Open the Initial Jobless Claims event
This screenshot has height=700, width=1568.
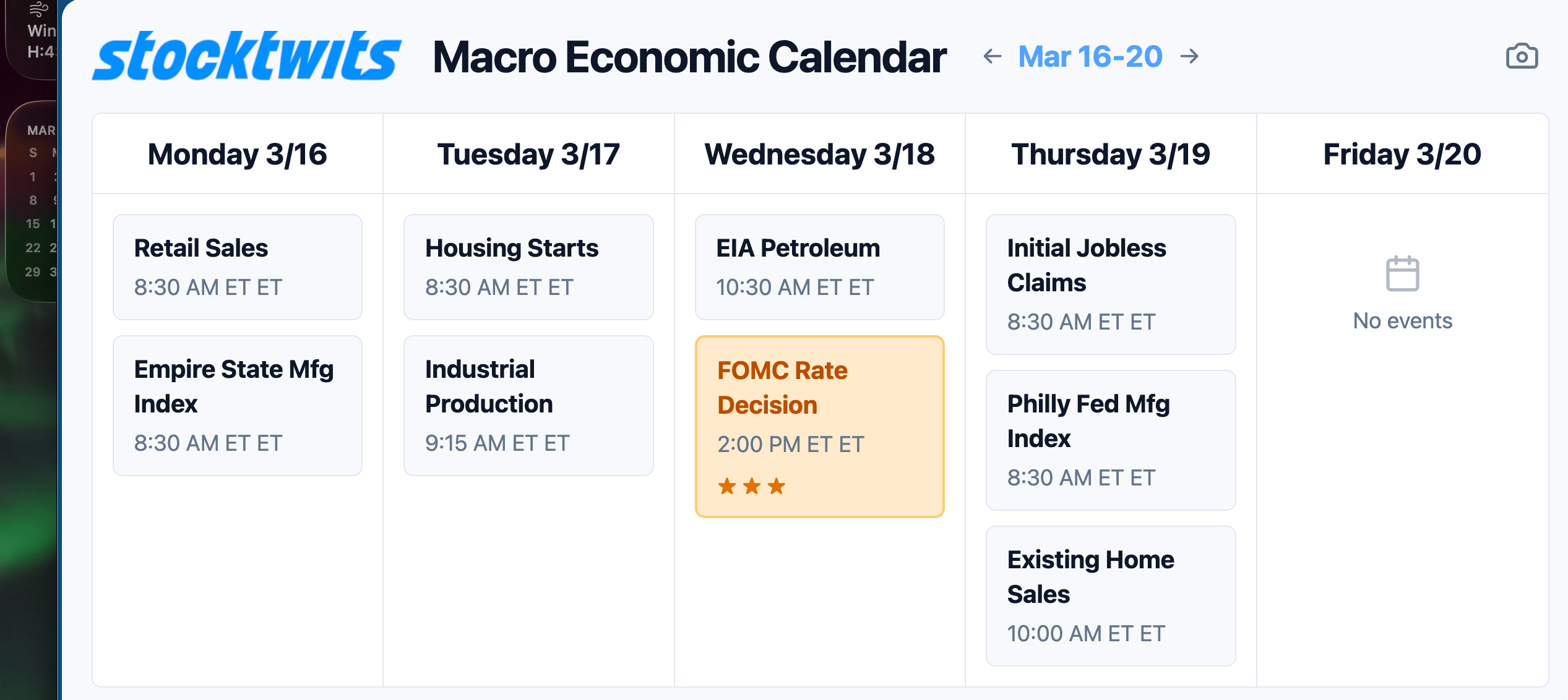[1111, 284]
